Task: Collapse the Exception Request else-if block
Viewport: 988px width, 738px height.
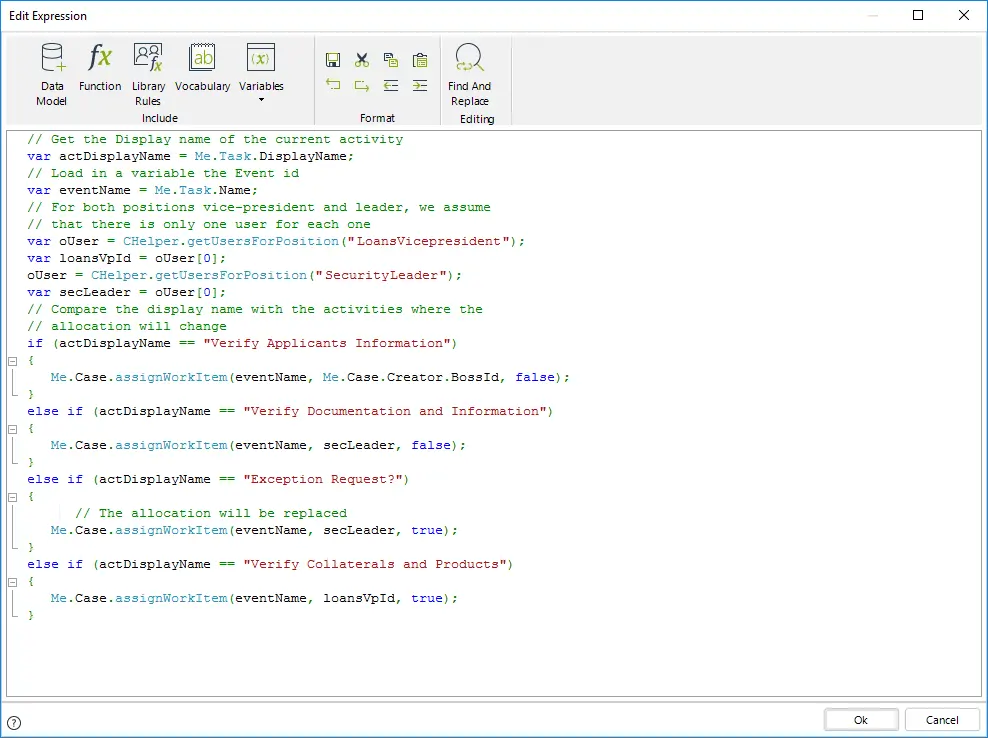Action: pos(12,497)
